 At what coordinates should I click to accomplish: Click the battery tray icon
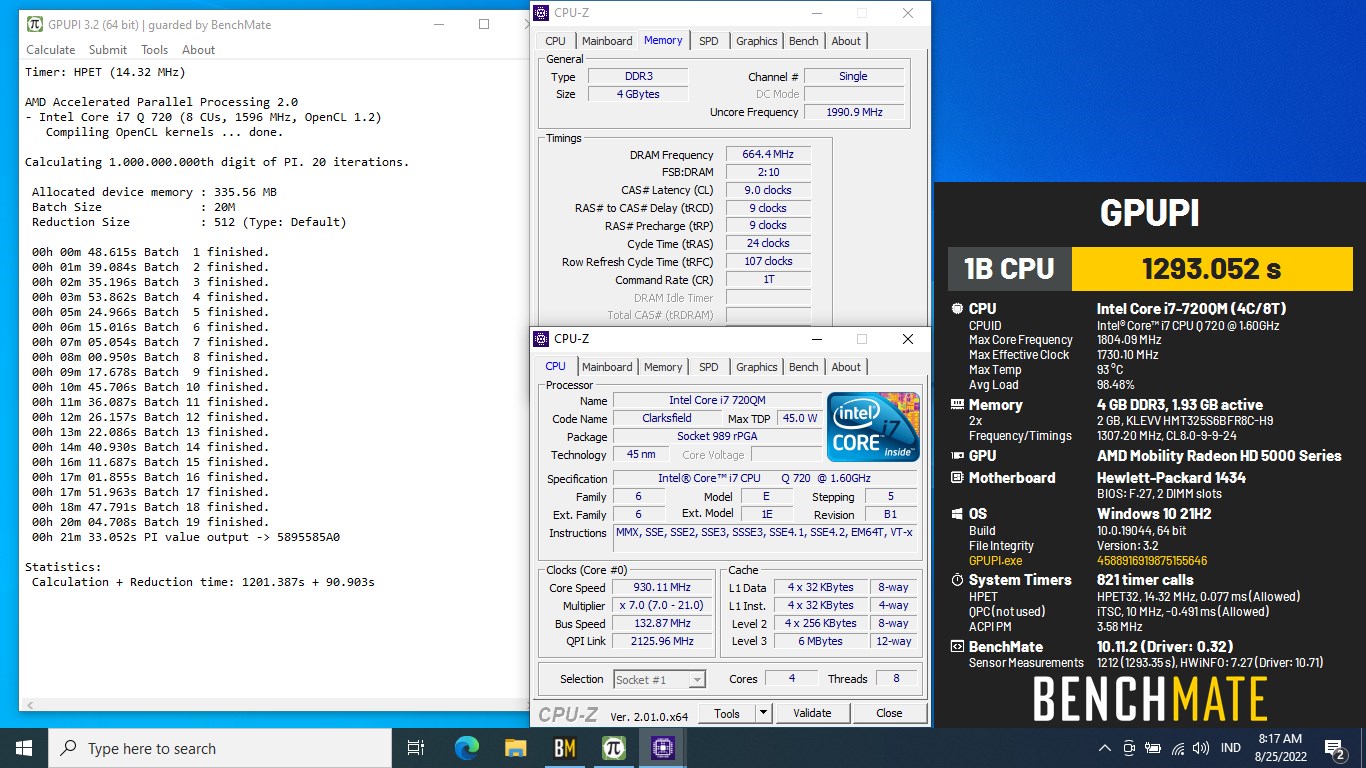click(x=1153, y=748)
